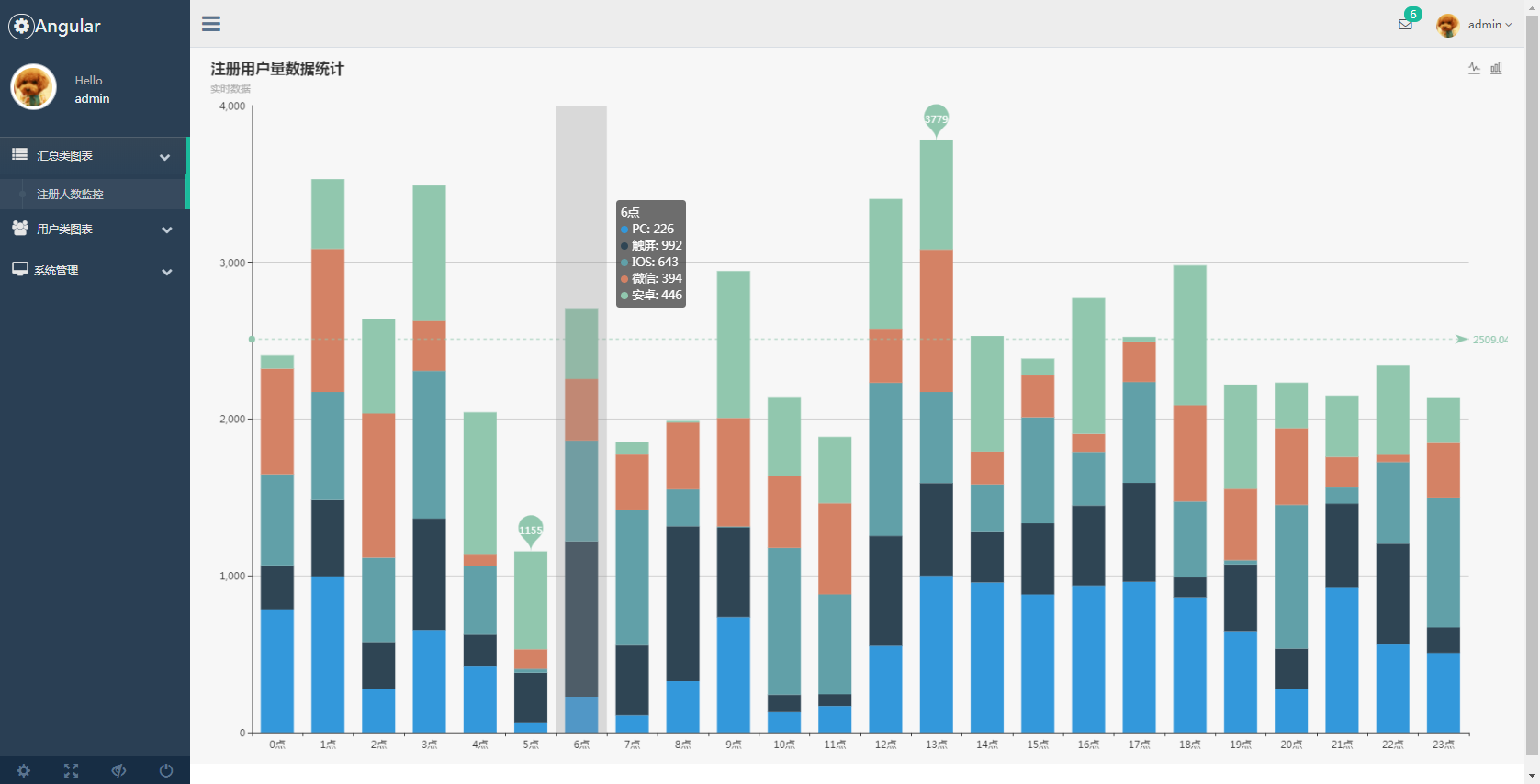The width and height of the screenshot is (1540, 784).
Task: Click the users icon beside 用户类图表
Action: 19,228
